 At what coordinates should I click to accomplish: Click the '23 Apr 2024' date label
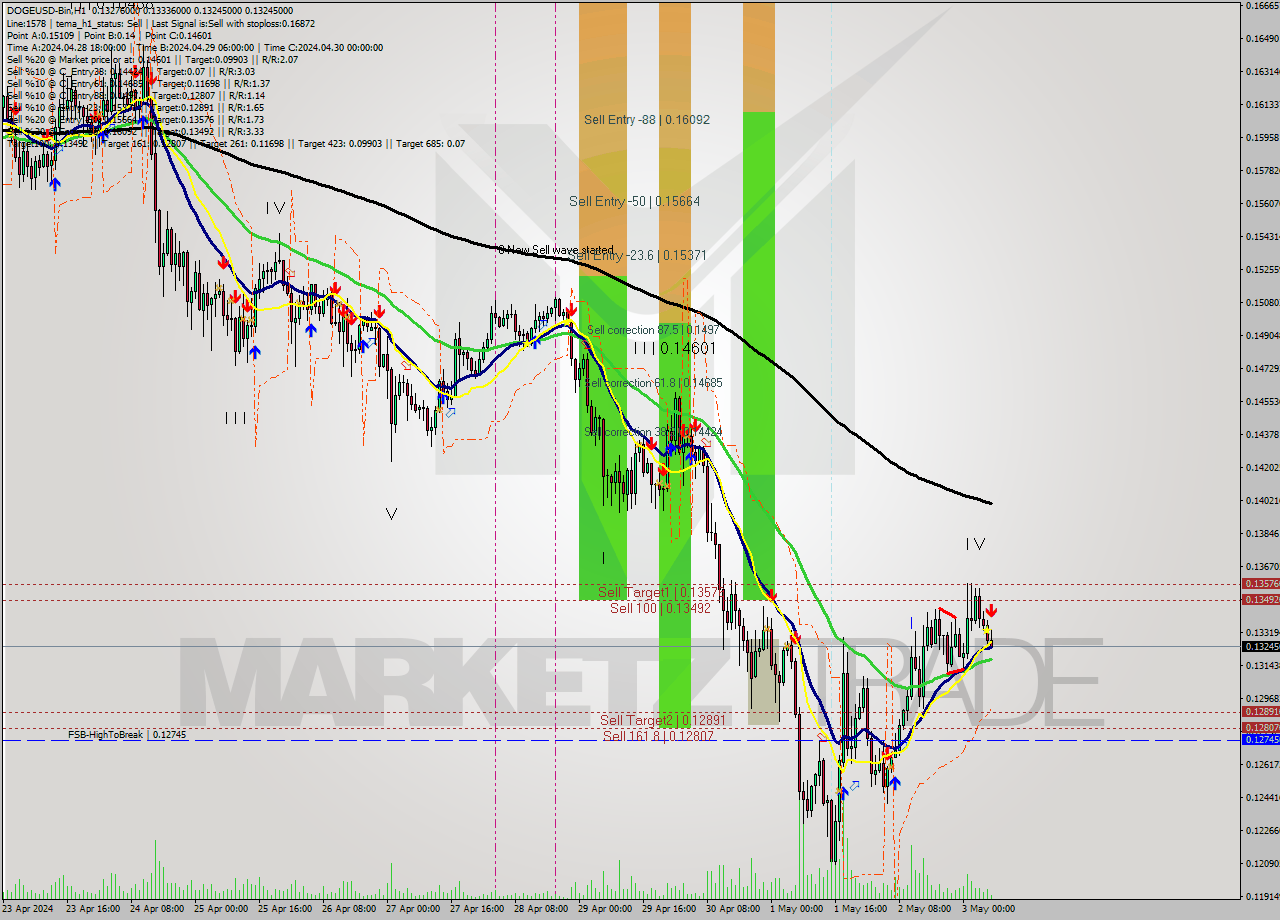27,909
